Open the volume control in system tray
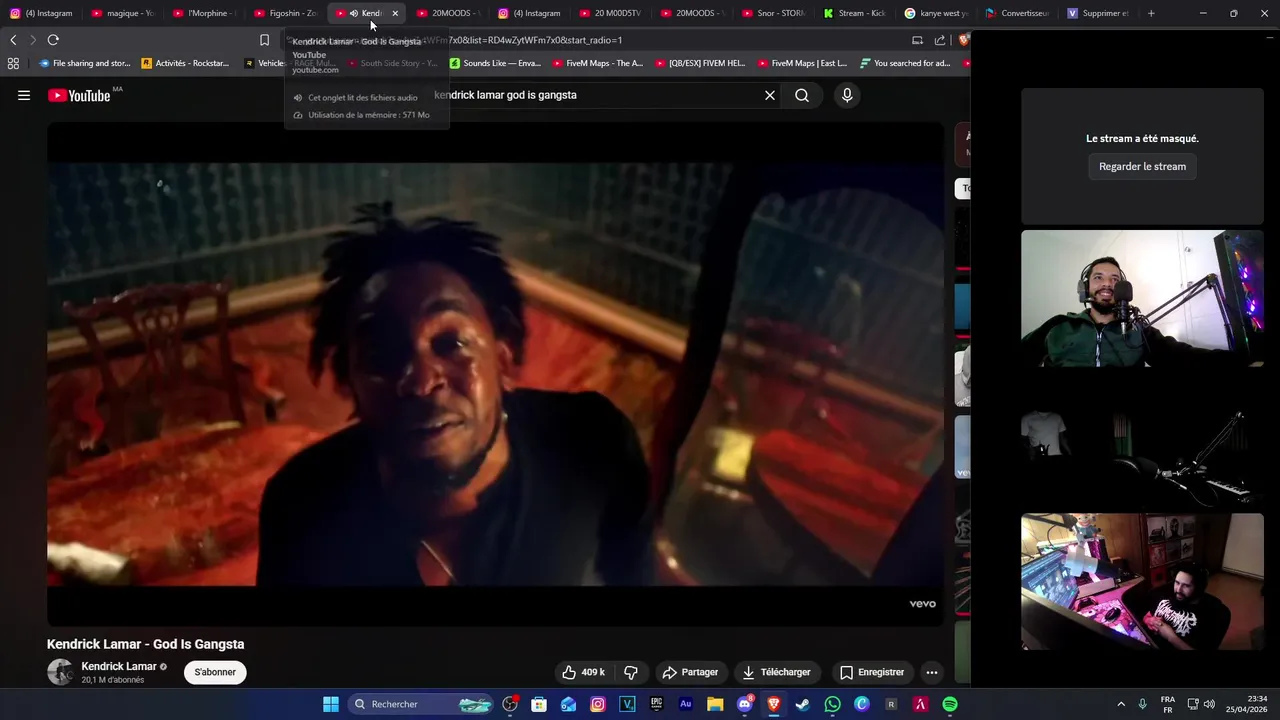The width and height of the screenshot is (1280, 720). [x=1209, y=704]
